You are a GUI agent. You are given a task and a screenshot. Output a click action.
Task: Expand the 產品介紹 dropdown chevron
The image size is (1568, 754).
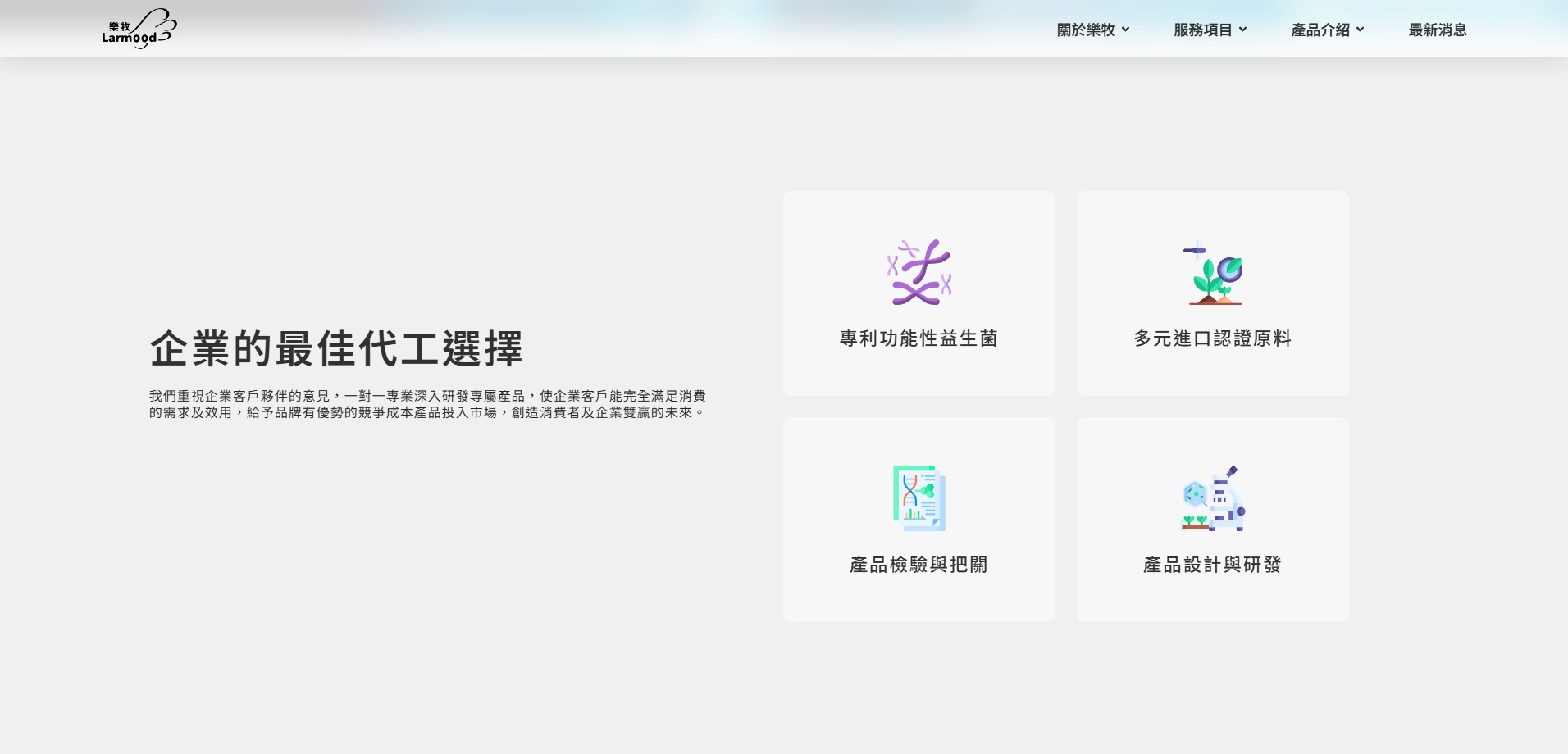(x=1361, y=30)
